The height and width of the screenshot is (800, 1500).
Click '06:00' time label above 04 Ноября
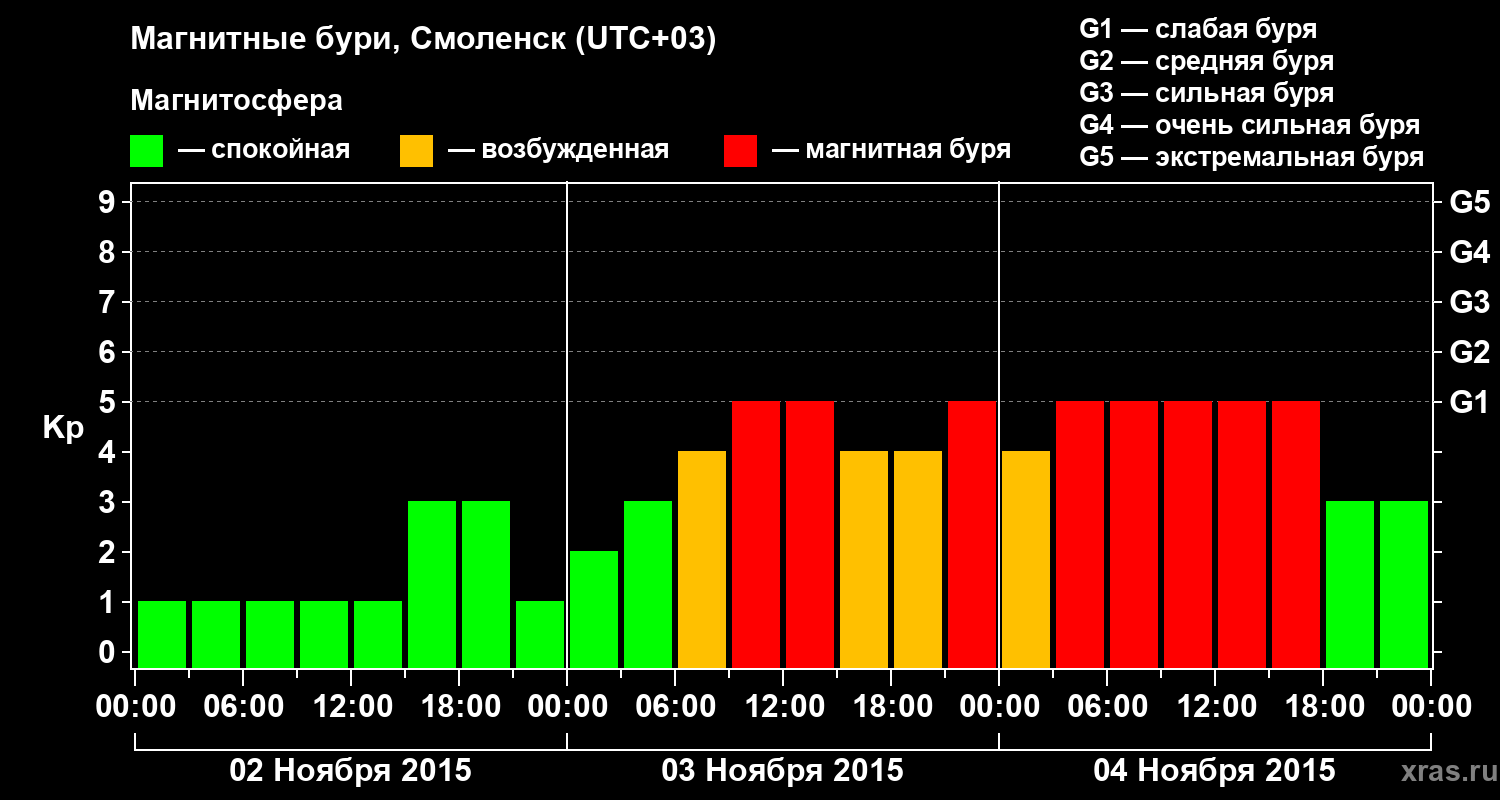coord(1107,706)
